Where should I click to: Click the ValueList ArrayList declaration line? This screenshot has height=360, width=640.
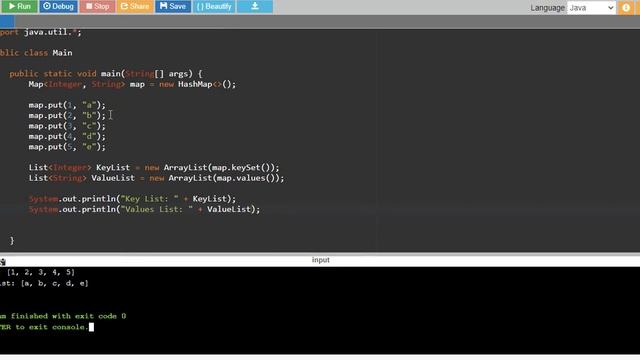pyautogui.click(x=156, y=178)
